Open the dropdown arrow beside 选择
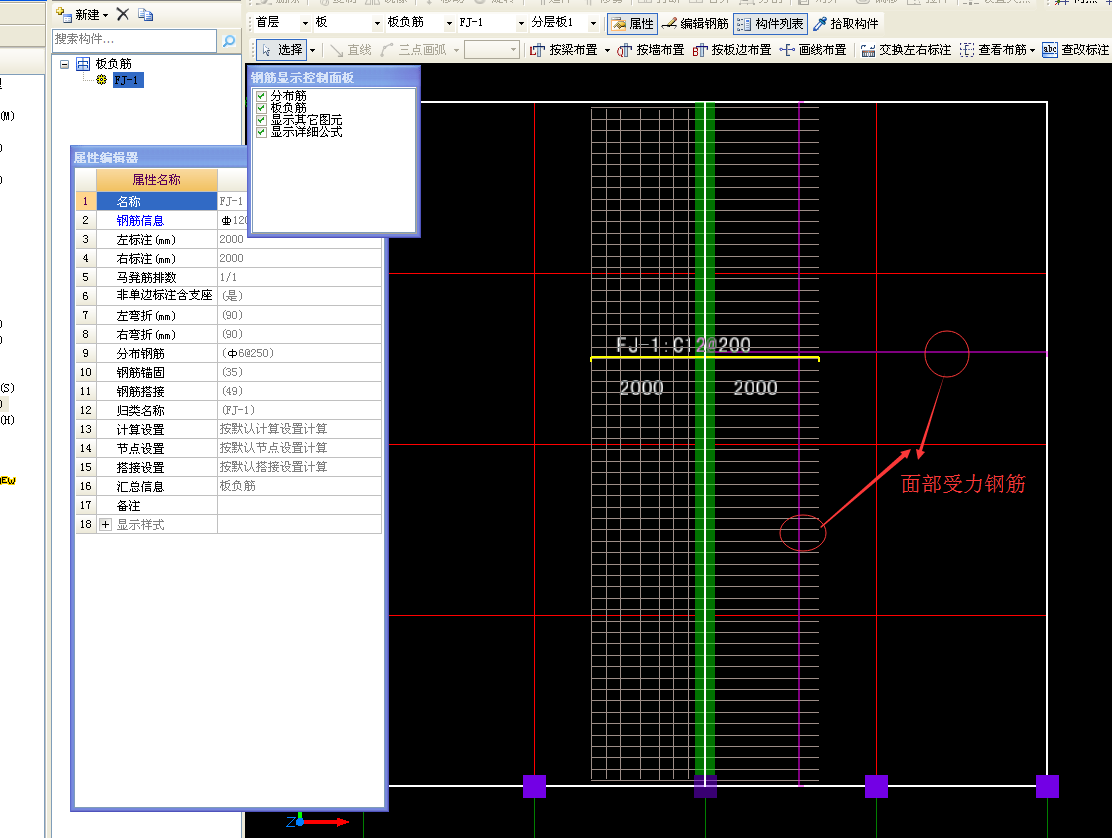Viewport: 1112px width, 838px height. point(312,50)
